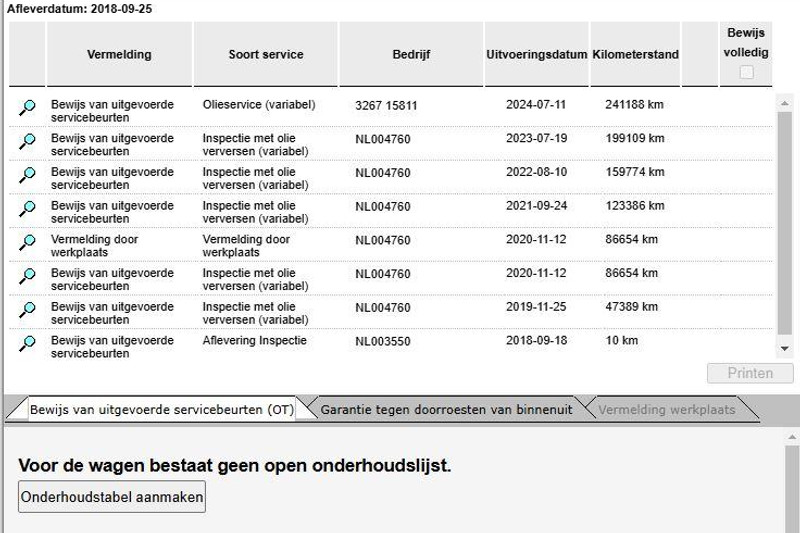800x533 pixels.
Task: Click magnifier icon for 2023-07-19 service row
Action: [x=27, y=141]
